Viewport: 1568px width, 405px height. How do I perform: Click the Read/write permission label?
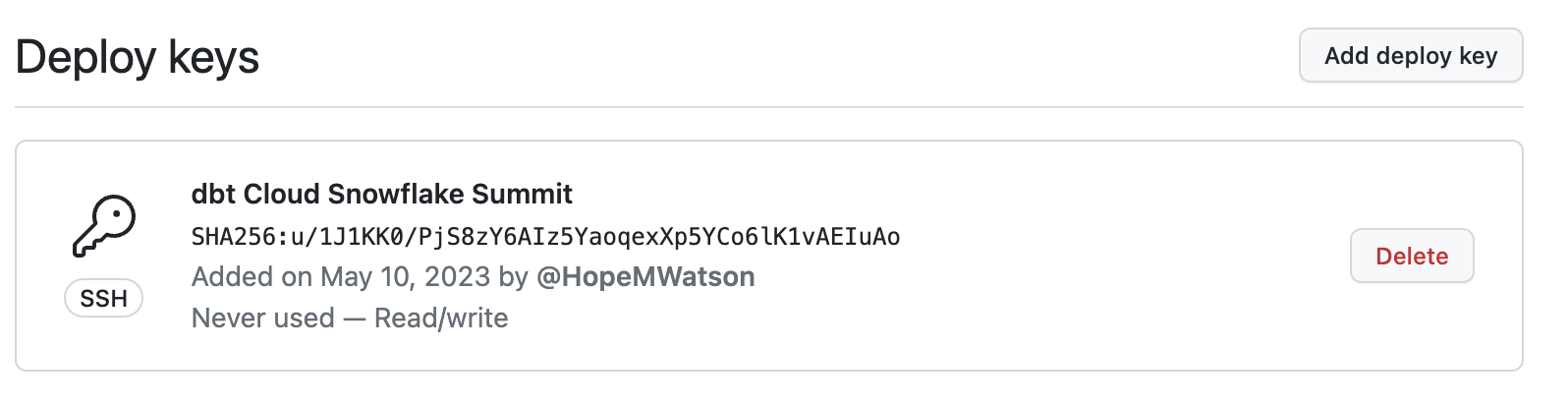[441, 318]
